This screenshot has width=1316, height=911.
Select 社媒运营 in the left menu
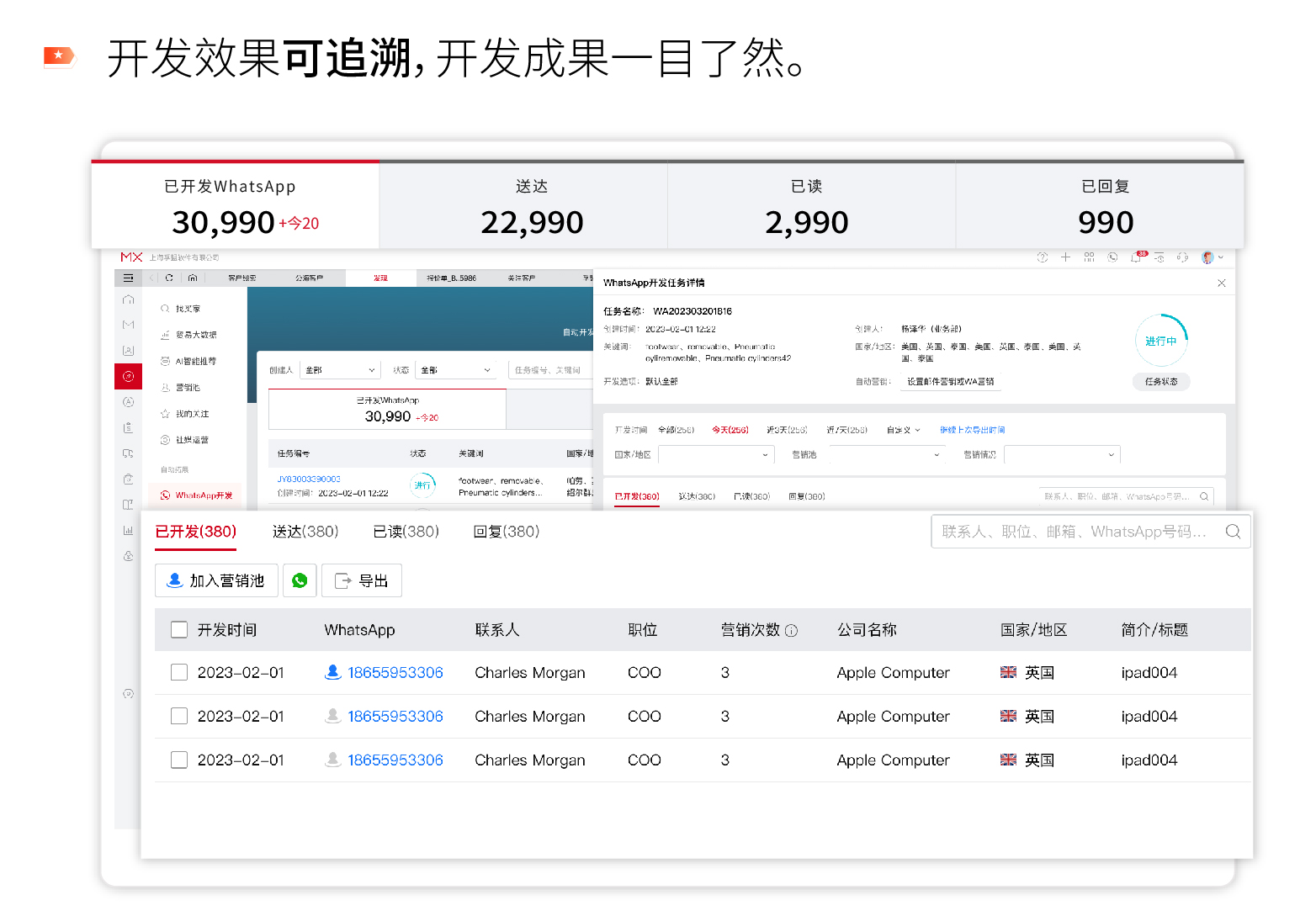(194, 439)
